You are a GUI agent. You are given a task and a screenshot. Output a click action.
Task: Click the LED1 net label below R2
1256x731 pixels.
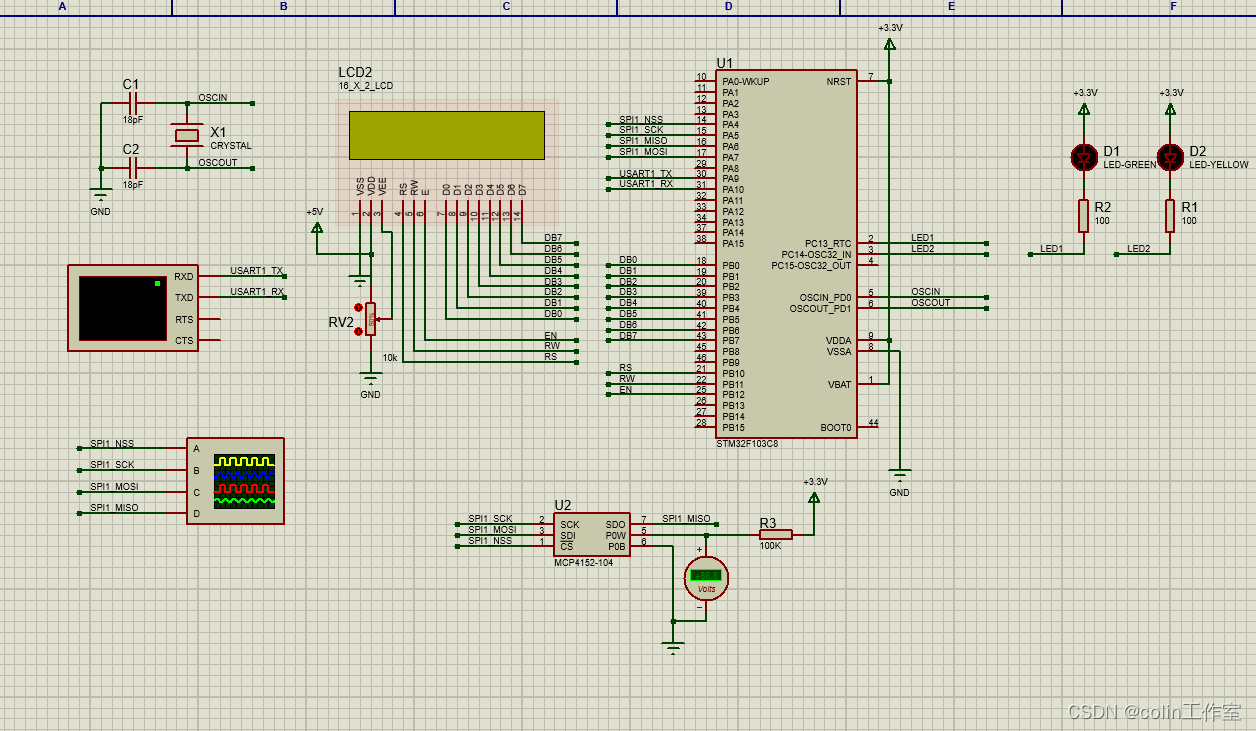1051,249
